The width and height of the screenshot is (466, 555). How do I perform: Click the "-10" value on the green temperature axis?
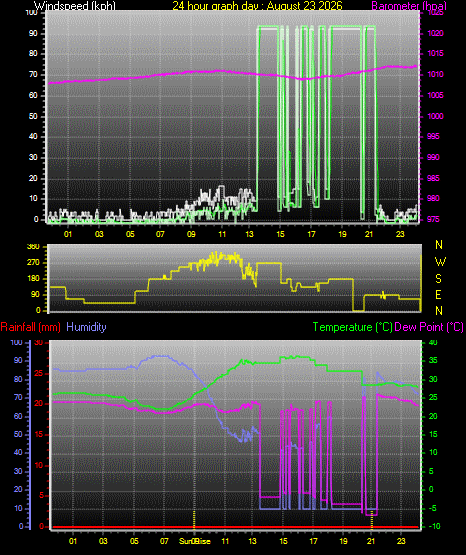point(434,526)
